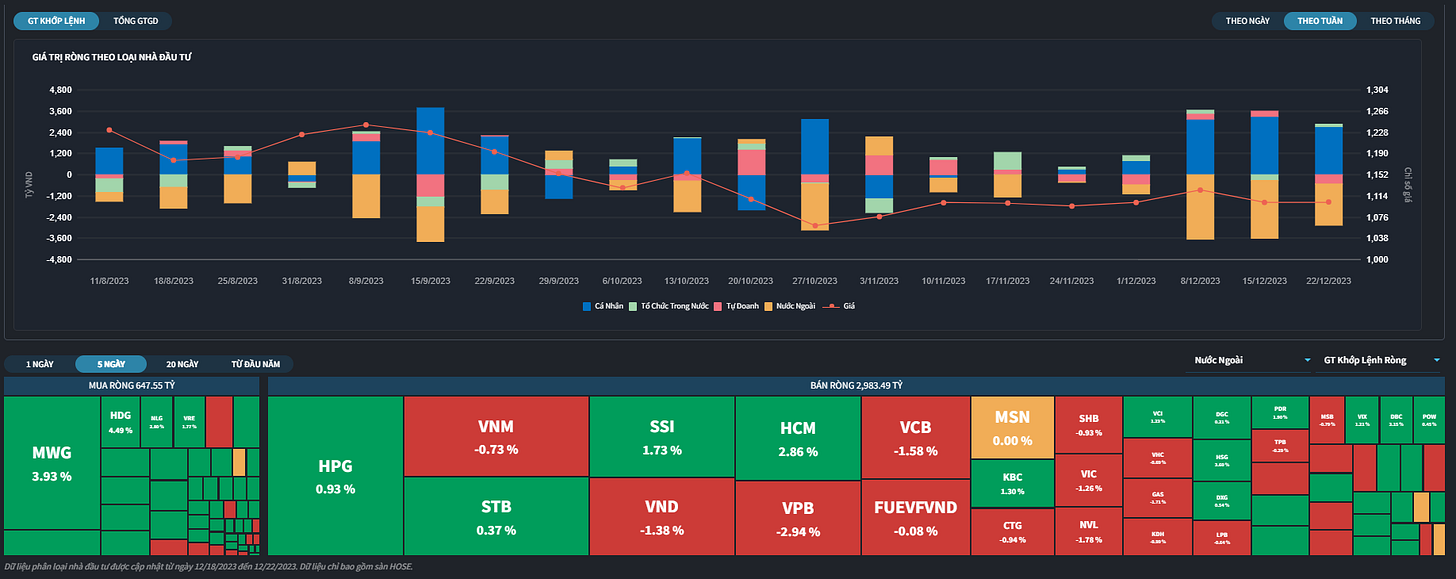This screenshot has width=1456, height=579.
Task: Click the blue Cá Nhân bar for 15/9/2023
Action: [x=430, y=141]
